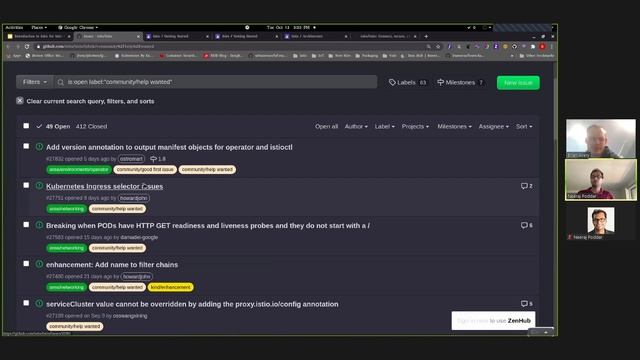
Task: Switch to the 'Istio / Architecture' tab
Action: (316, 36)
